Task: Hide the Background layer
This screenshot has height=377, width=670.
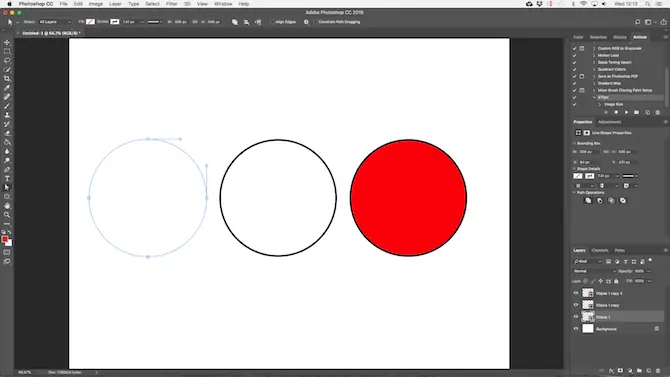Action: click(576, 329)
